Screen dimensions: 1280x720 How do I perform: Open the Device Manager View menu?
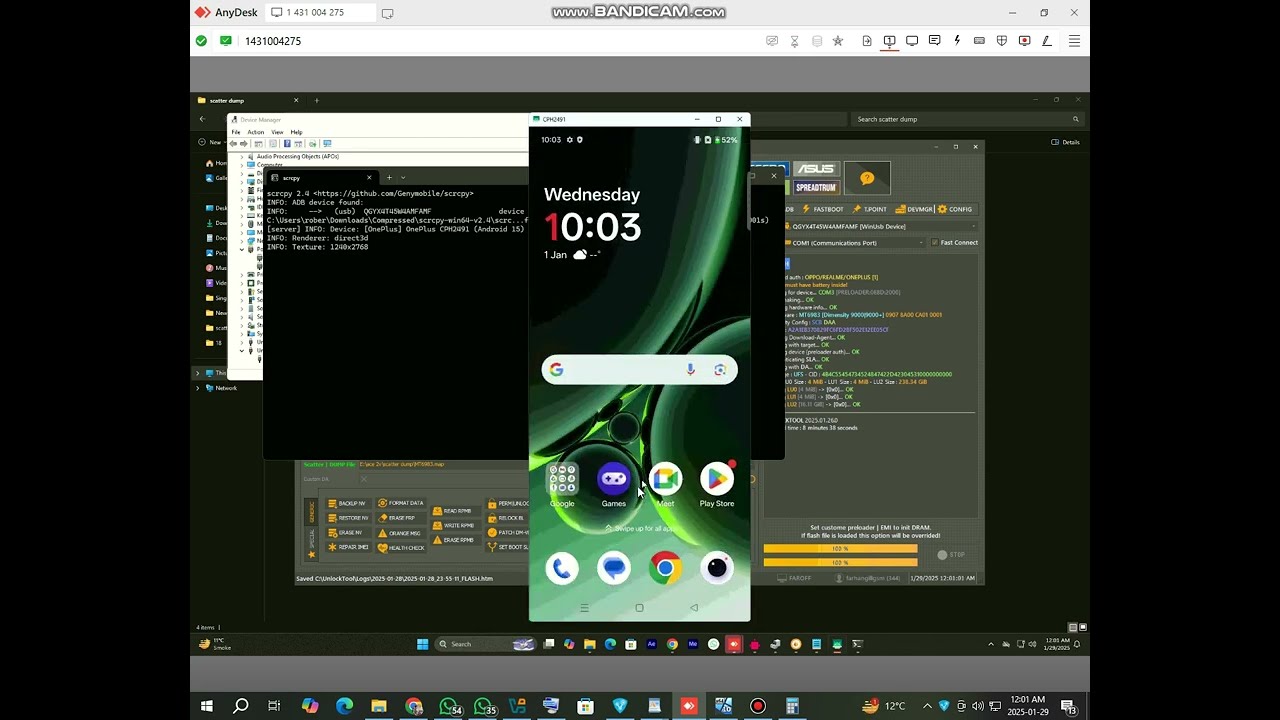point(277,132)
